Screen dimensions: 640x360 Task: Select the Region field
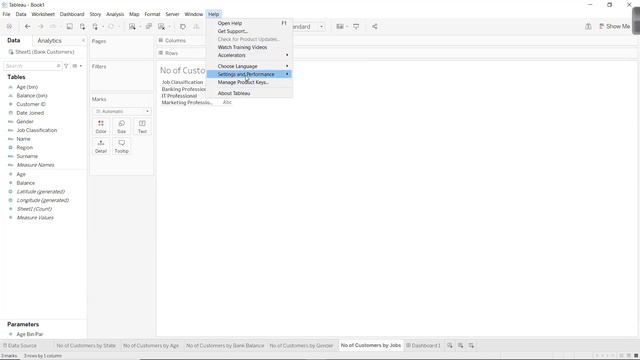point(24,148)
